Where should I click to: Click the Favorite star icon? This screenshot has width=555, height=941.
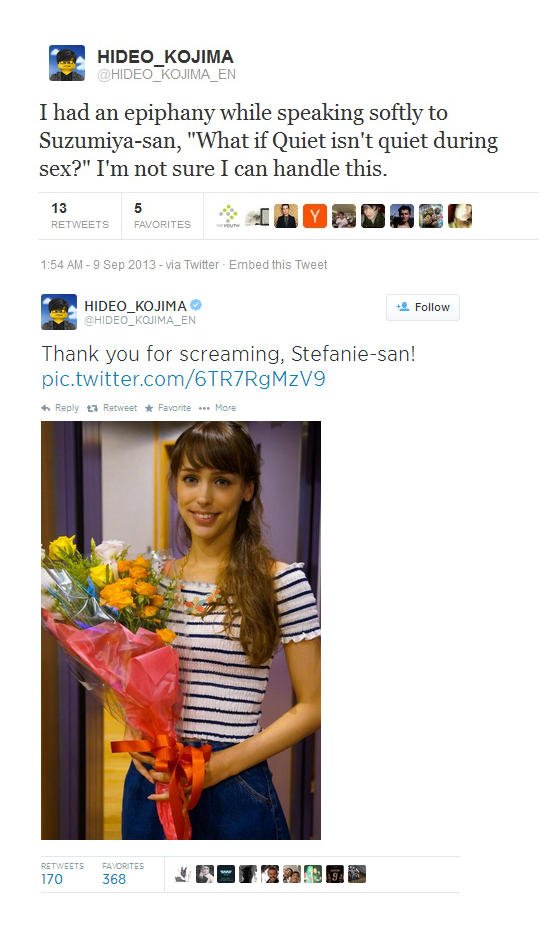pyautogui.click(x=149, y=408)
